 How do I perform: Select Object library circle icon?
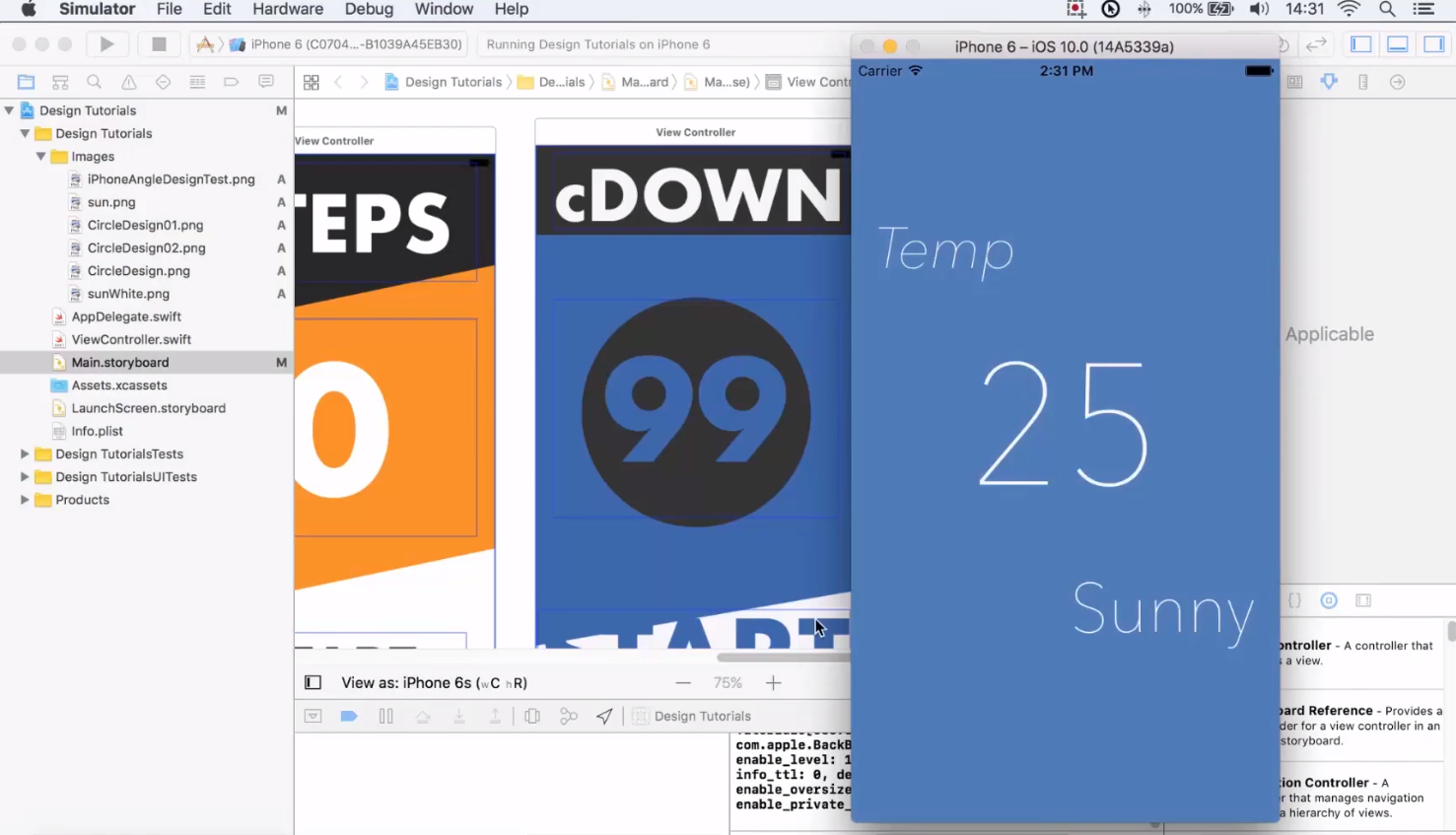coord(1329,600)
